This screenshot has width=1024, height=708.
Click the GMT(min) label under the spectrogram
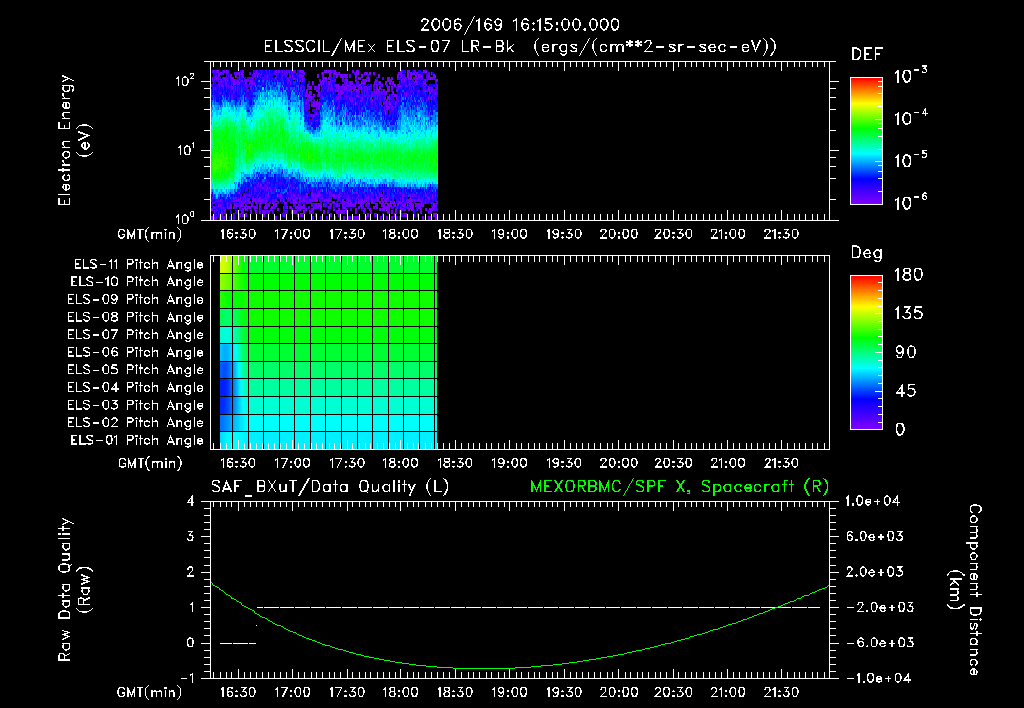coord(150,234)
